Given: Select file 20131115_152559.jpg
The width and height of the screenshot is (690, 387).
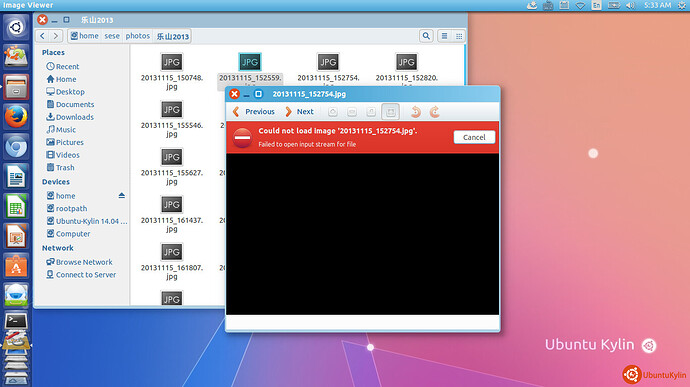Looking at the screenshot, I should coord(250,70).
